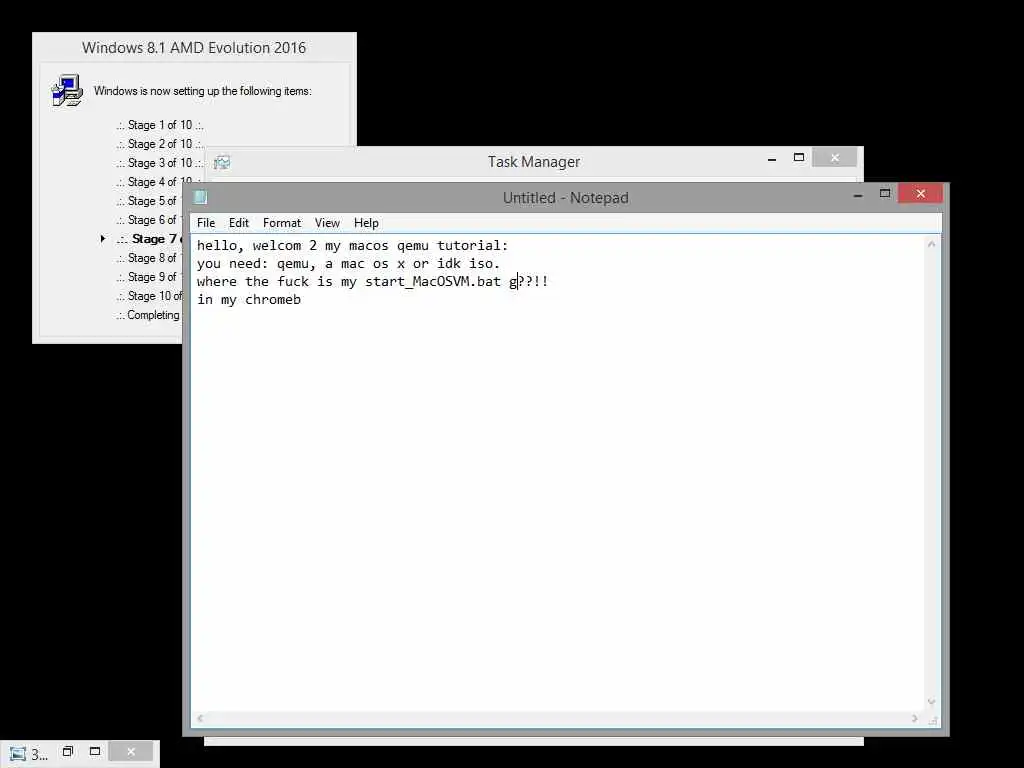Click the current-stage arrow marker beside Stage 7
Image resolution: width=1024 pixels, height=768 pixels.
tap(103, 239)
